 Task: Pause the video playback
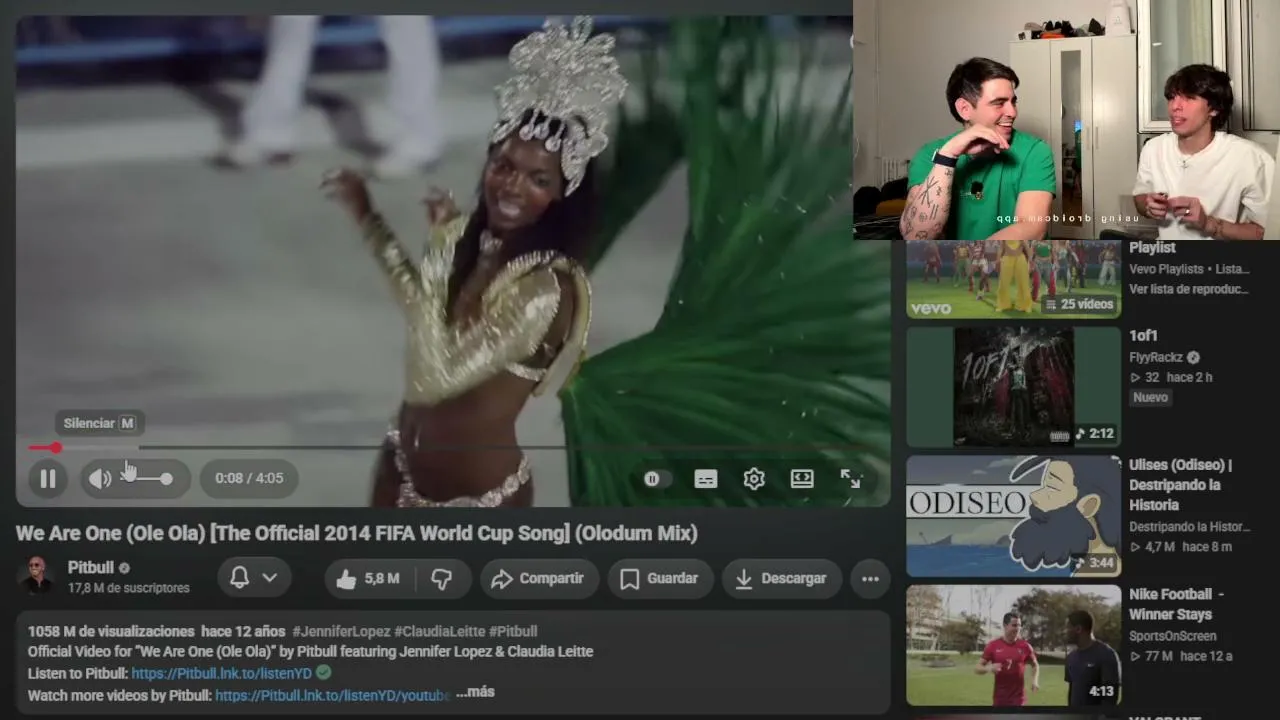tap(48, 478)
